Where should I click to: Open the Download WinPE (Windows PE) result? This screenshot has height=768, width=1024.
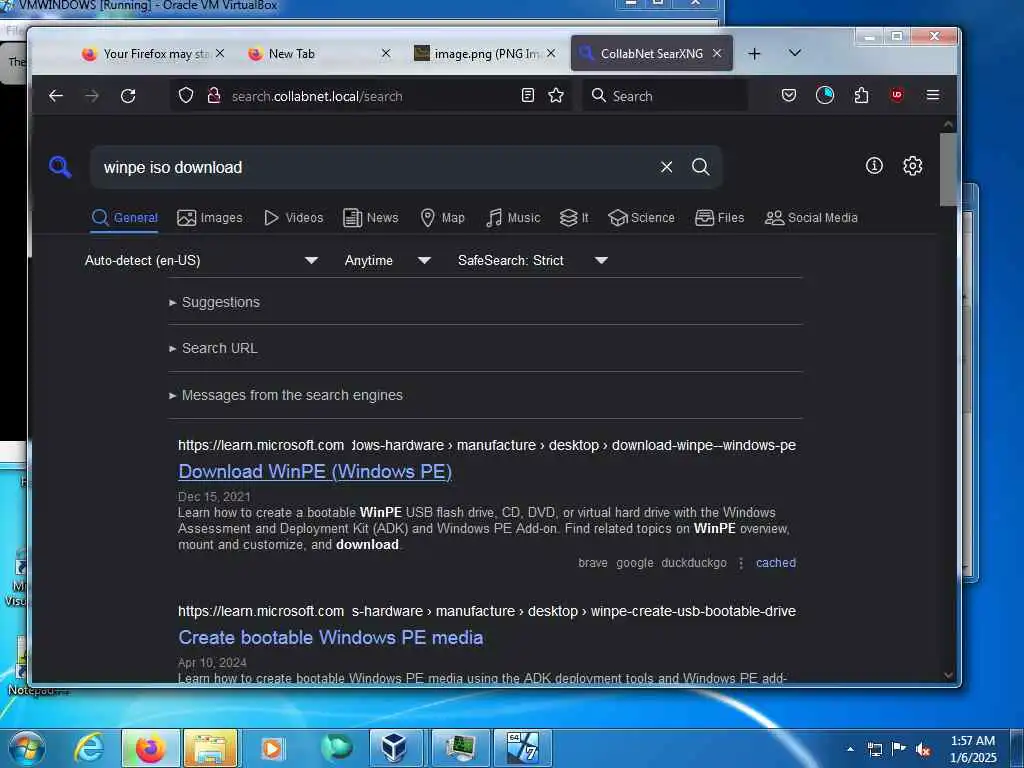tap(315, 472)
